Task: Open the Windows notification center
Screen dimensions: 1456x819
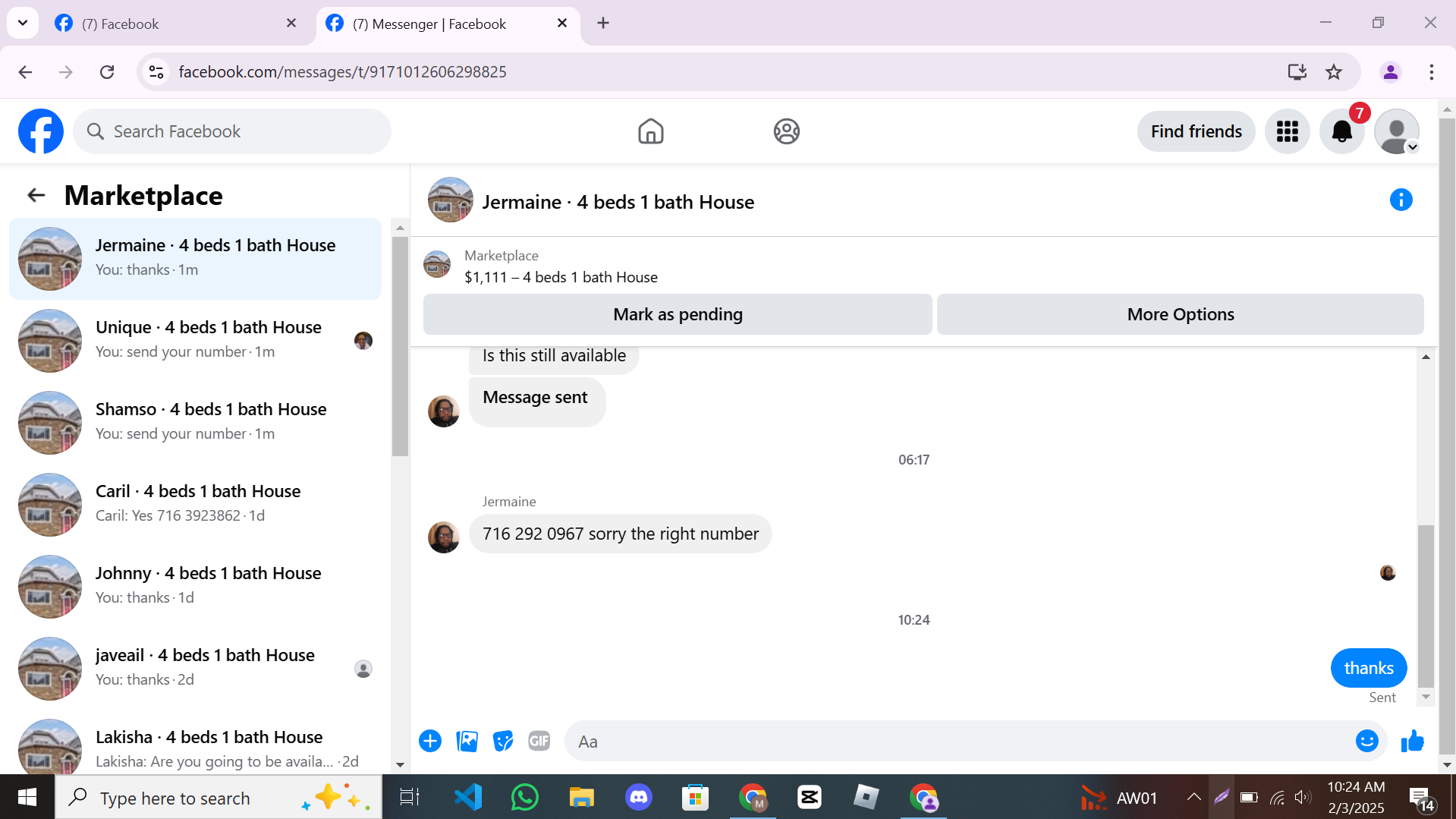Action: (x=1421, y=799)
